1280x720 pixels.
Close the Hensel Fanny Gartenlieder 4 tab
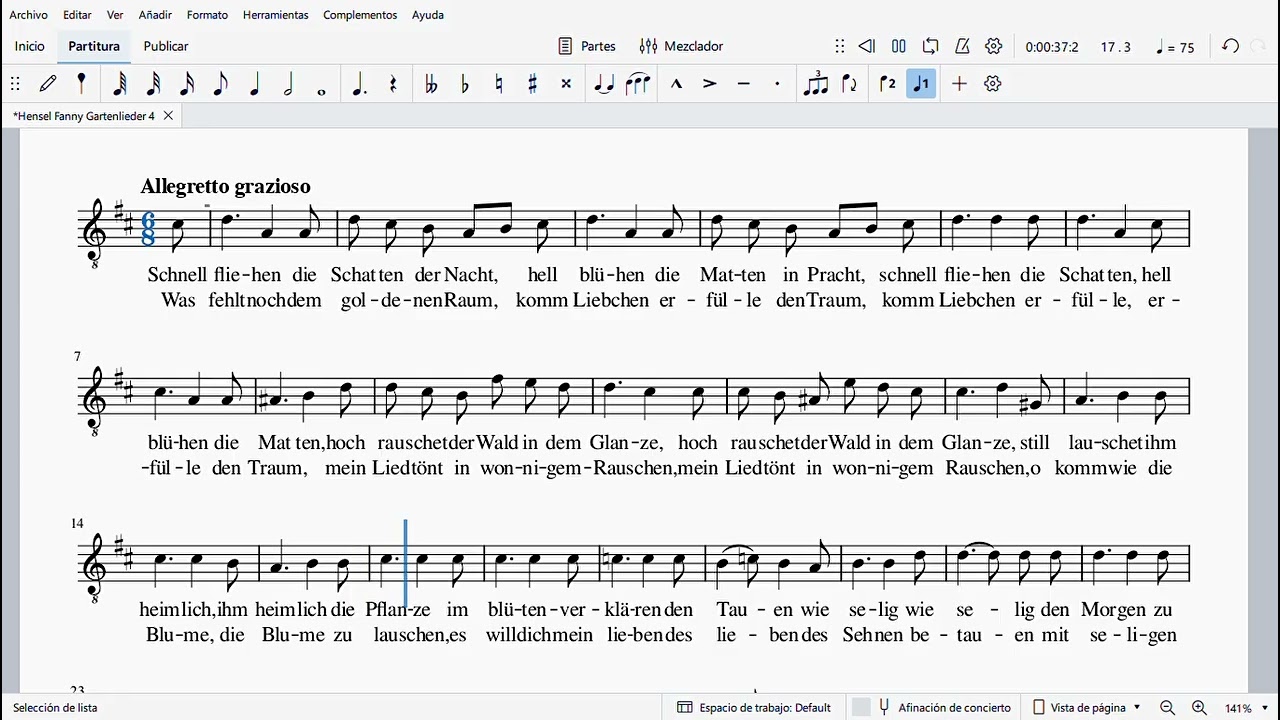coord(168,116)
